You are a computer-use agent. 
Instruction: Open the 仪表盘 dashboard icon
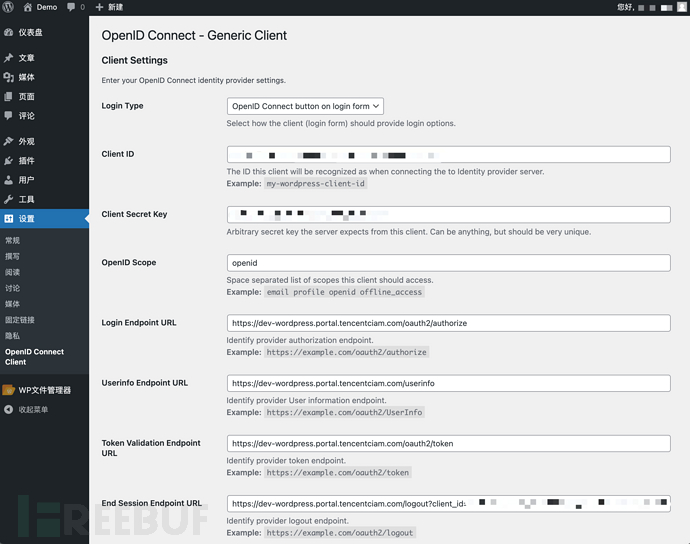(x=8, y=32)
